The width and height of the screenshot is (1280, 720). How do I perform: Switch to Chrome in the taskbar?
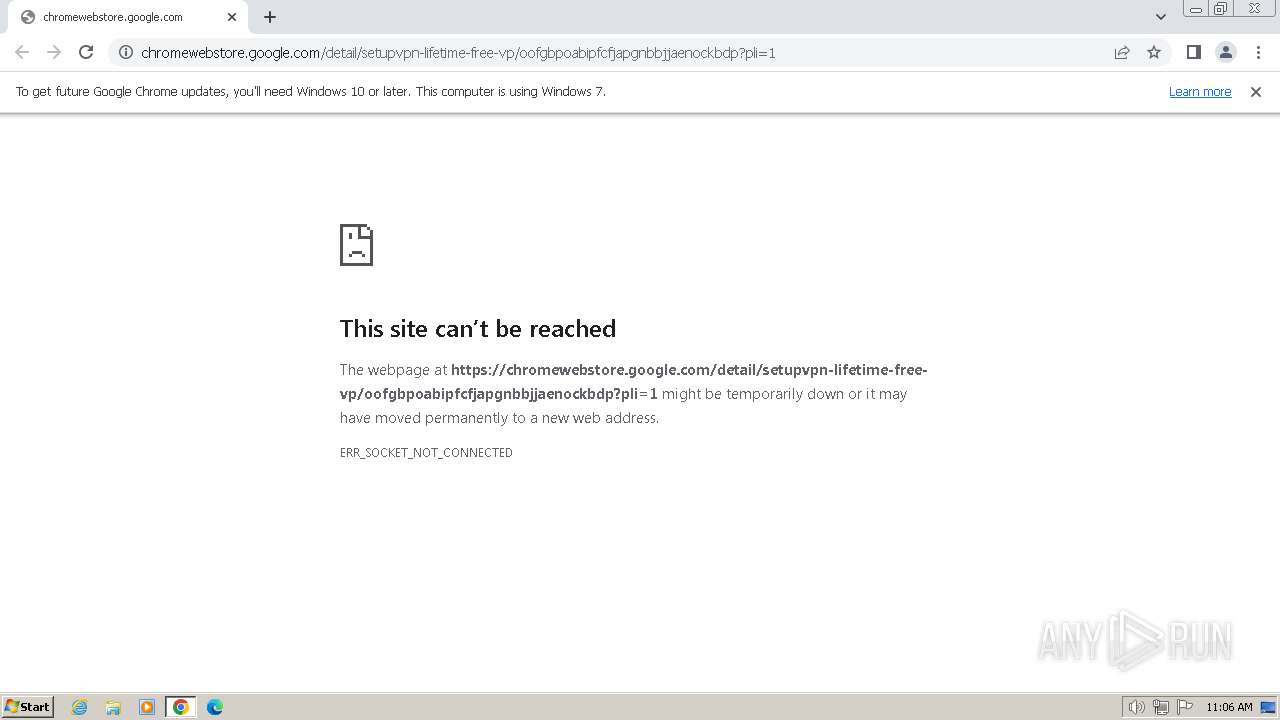[181, 707]
